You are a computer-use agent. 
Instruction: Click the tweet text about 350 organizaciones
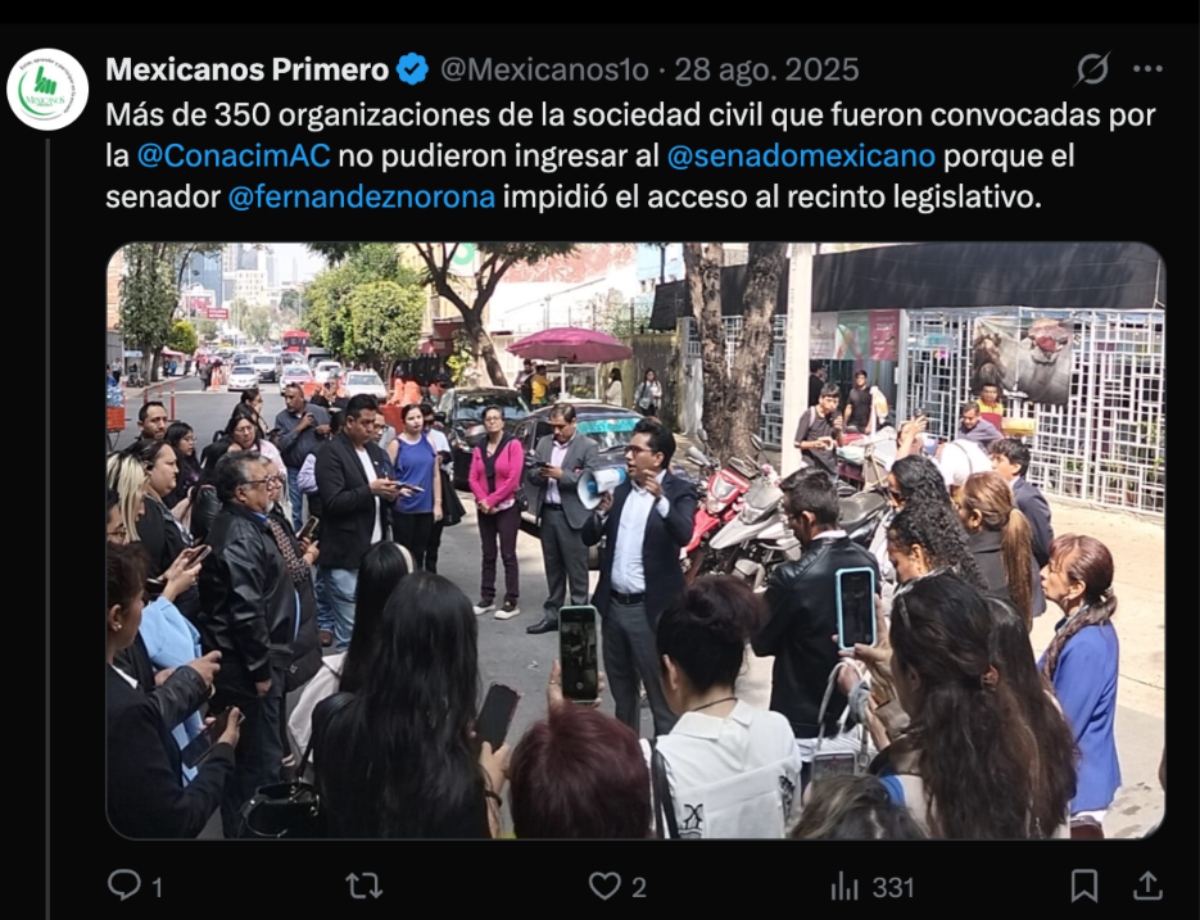click(631, 156)
